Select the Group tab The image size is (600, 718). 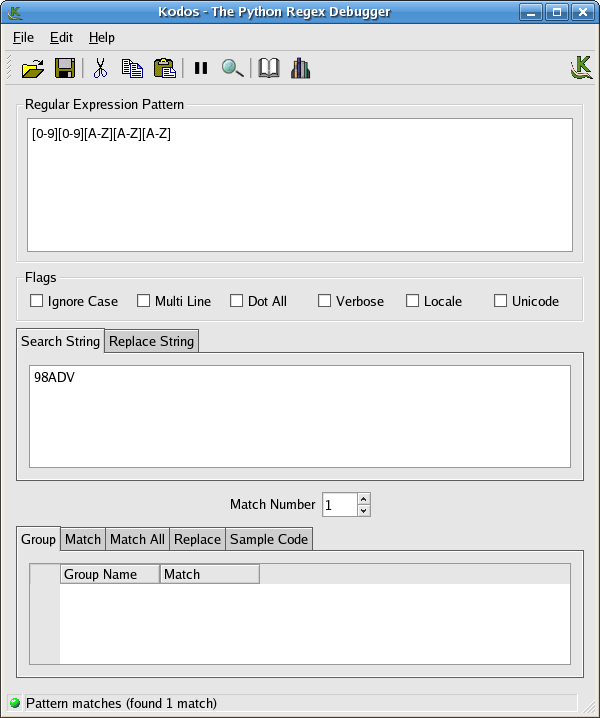38,539
